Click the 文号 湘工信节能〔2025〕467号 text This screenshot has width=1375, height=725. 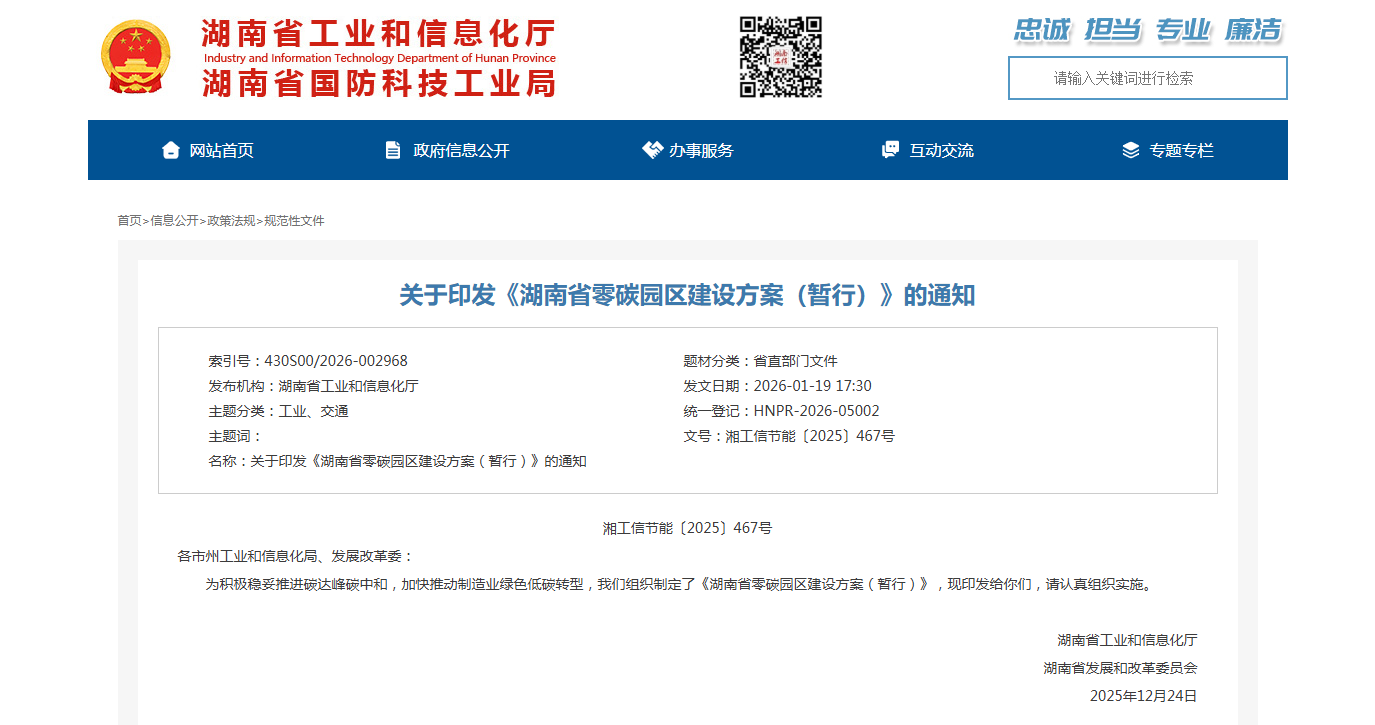pos(786,435)
